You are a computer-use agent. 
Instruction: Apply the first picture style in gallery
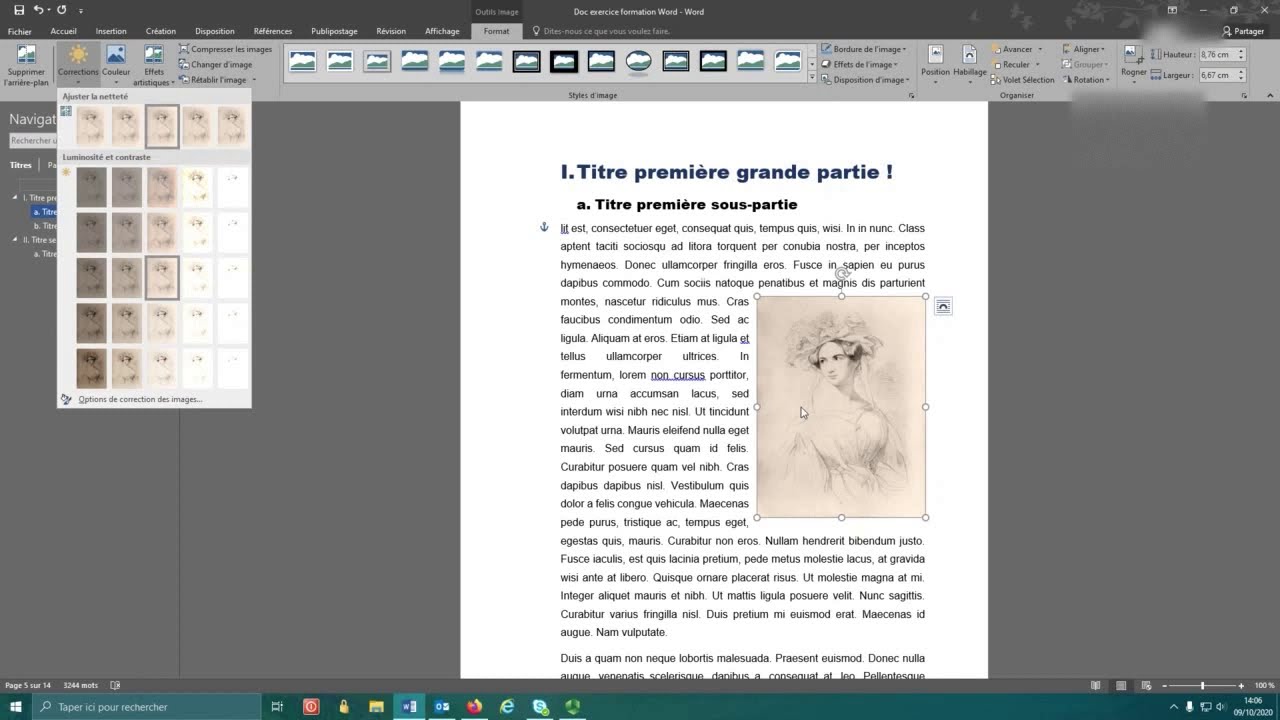tap(302, 62)
